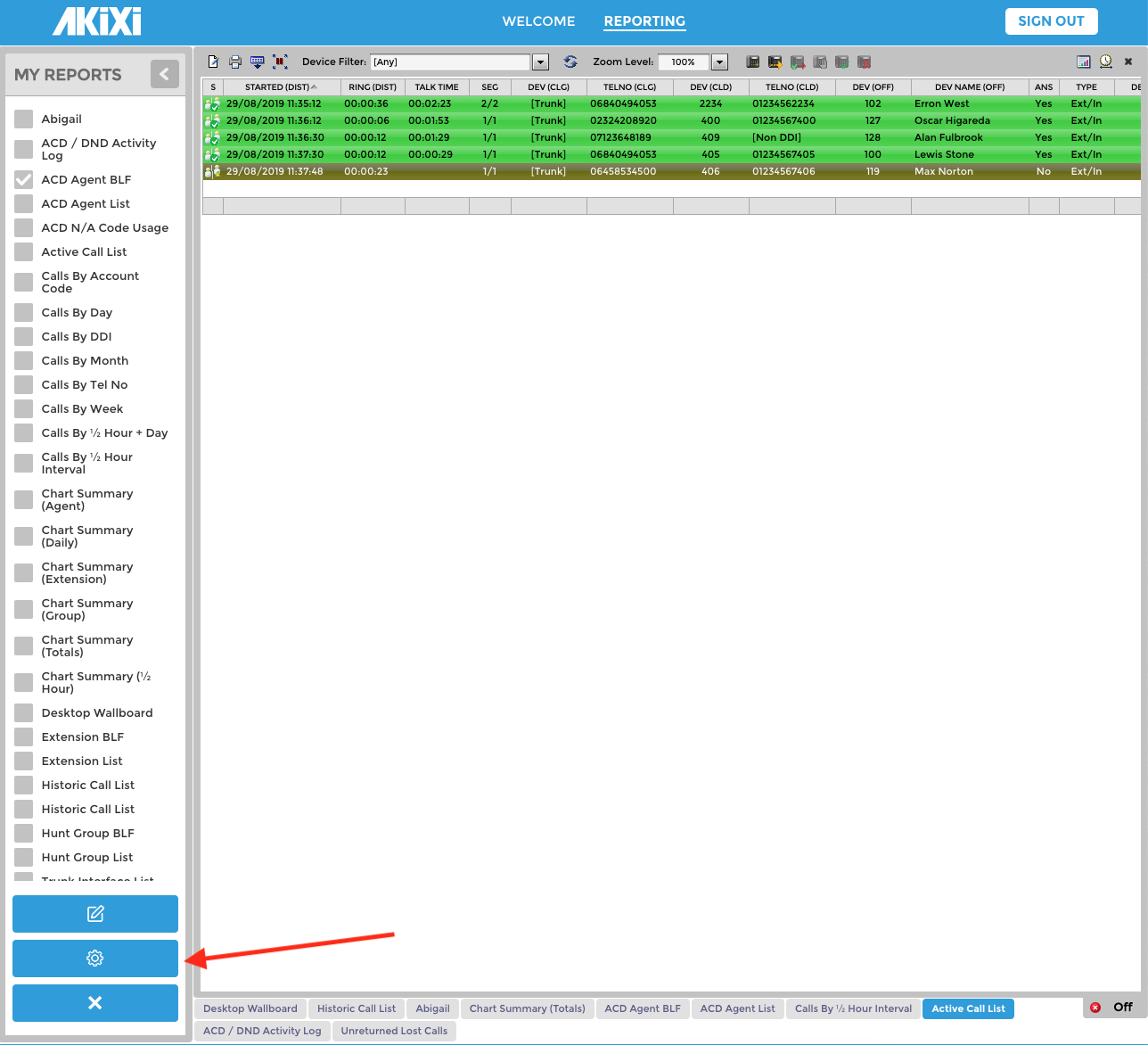Open the Welcome menu item

(x=538, y=21)
